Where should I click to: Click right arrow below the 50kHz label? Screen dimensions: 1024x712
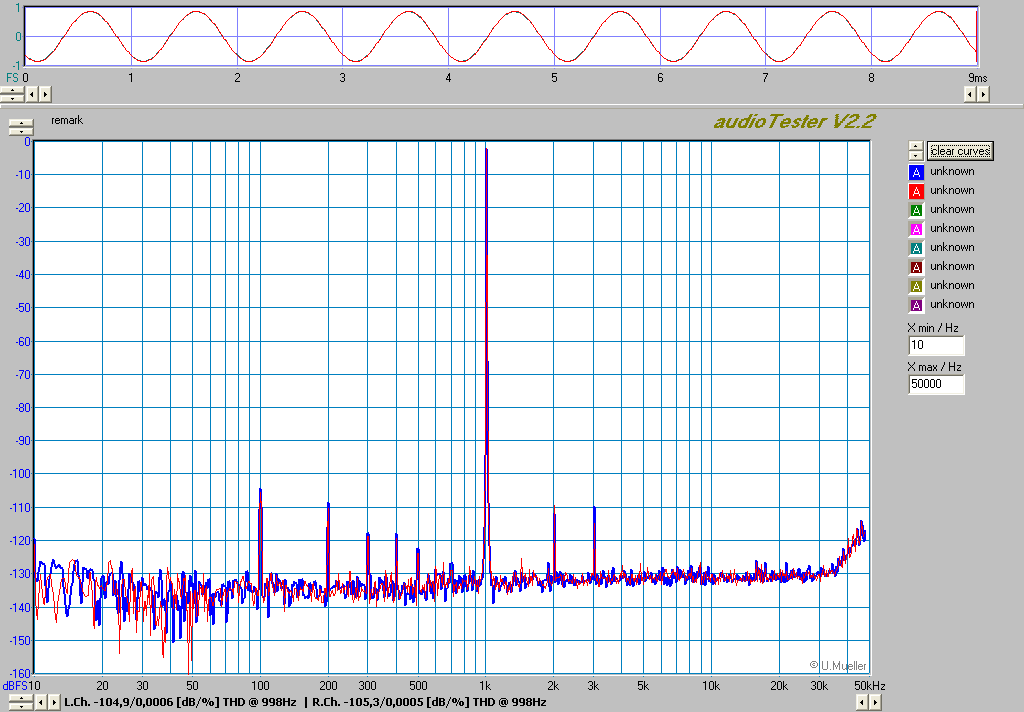875,702
